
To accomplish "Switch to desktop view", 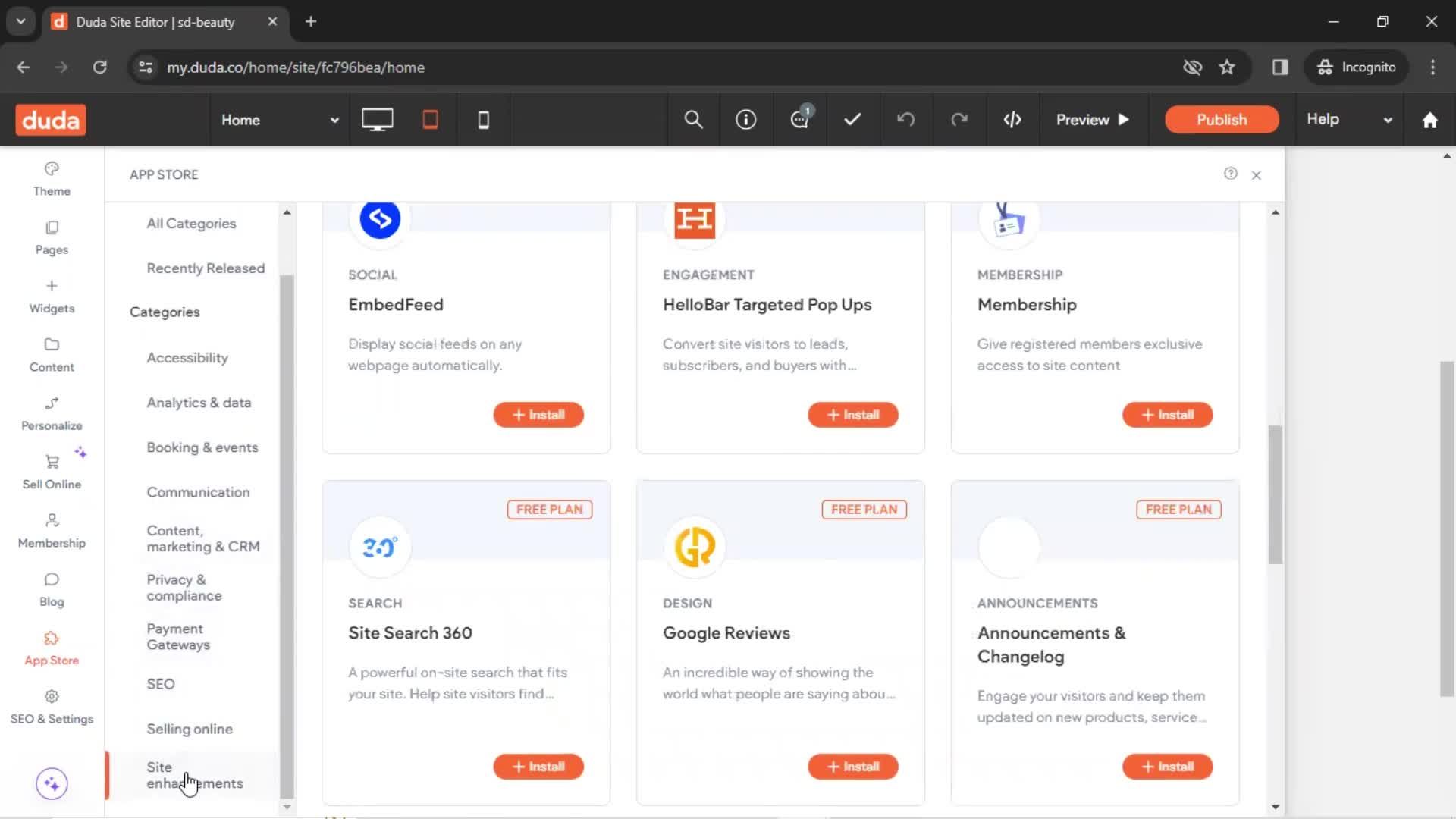I will click(x=377, y=120).
